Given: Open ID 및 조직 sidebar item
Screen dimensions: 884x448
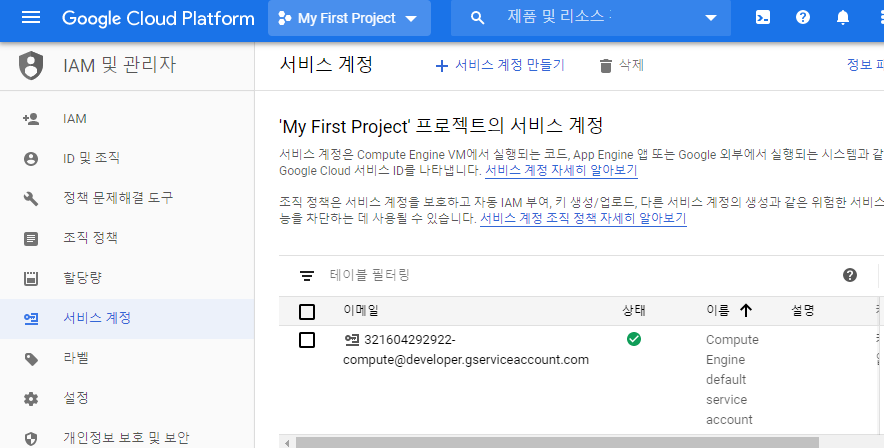Looking at the screenshot, I should (127, 158).
